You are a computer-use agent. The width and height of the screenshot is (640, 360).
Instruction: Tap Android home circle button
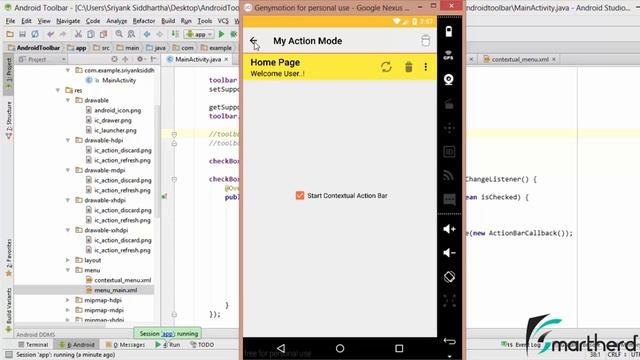340,348
